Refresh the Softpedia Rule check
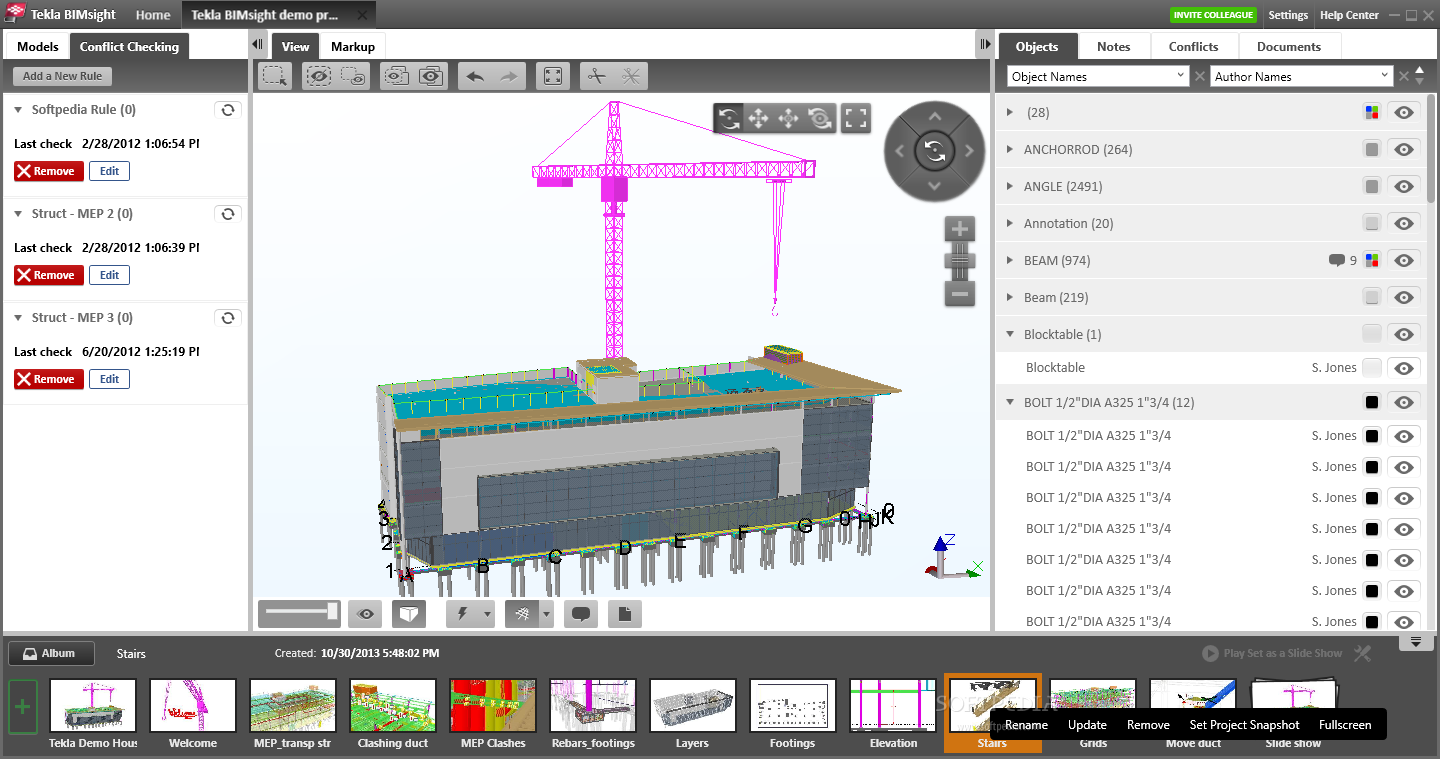This screenshot has height=759, width=1440. tap(228, 110)
